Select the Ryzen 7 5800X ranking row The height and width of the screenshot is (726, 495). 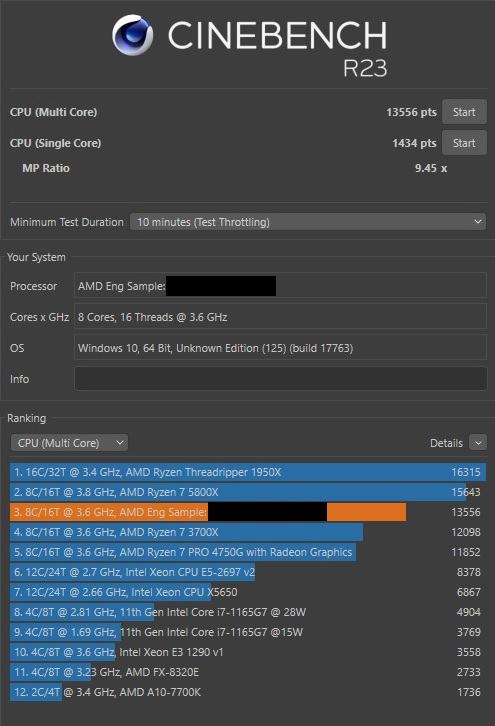click(248, 492)
